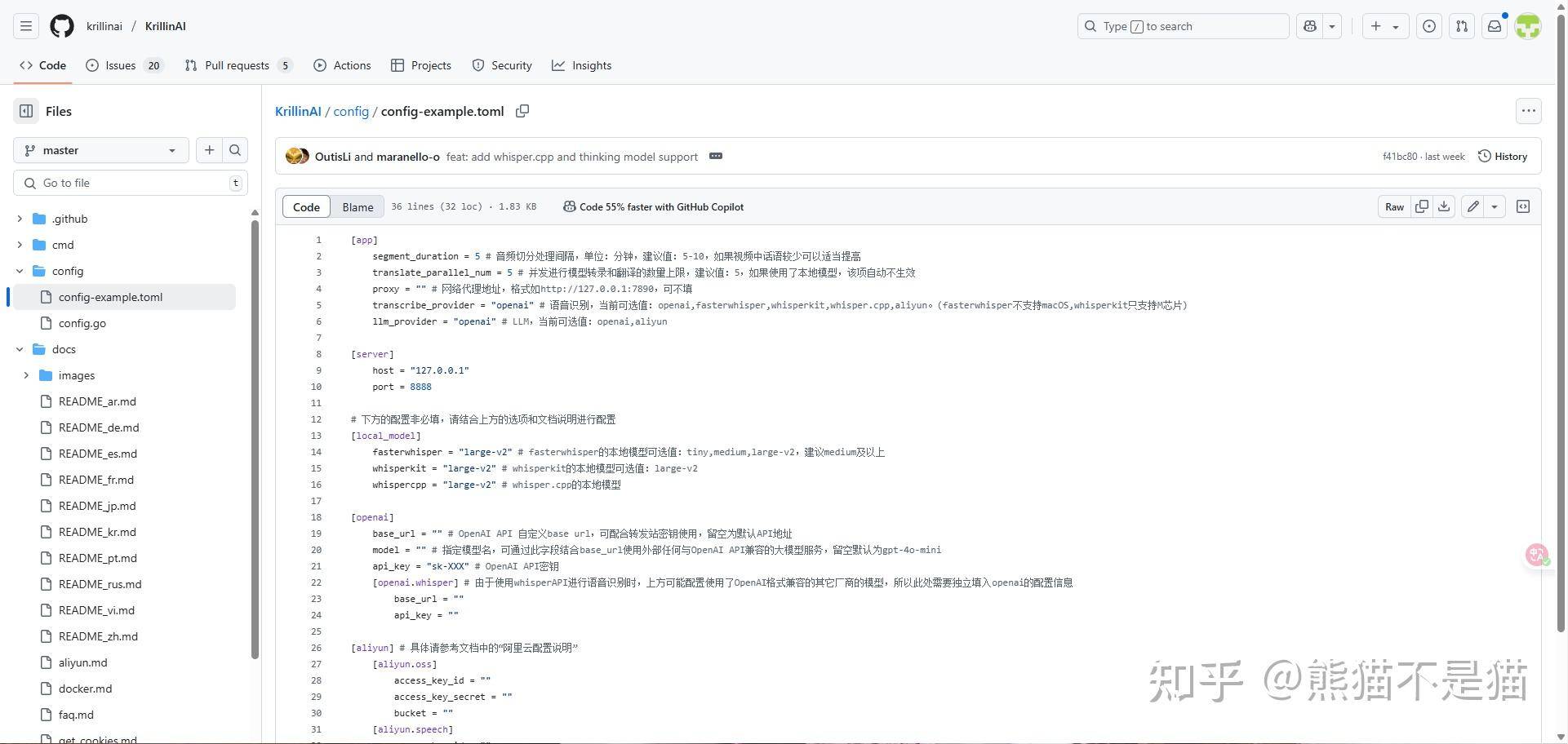Switch to the Code tab
This screenshot has height=744, width=1568.
click(x=42, y=65)
